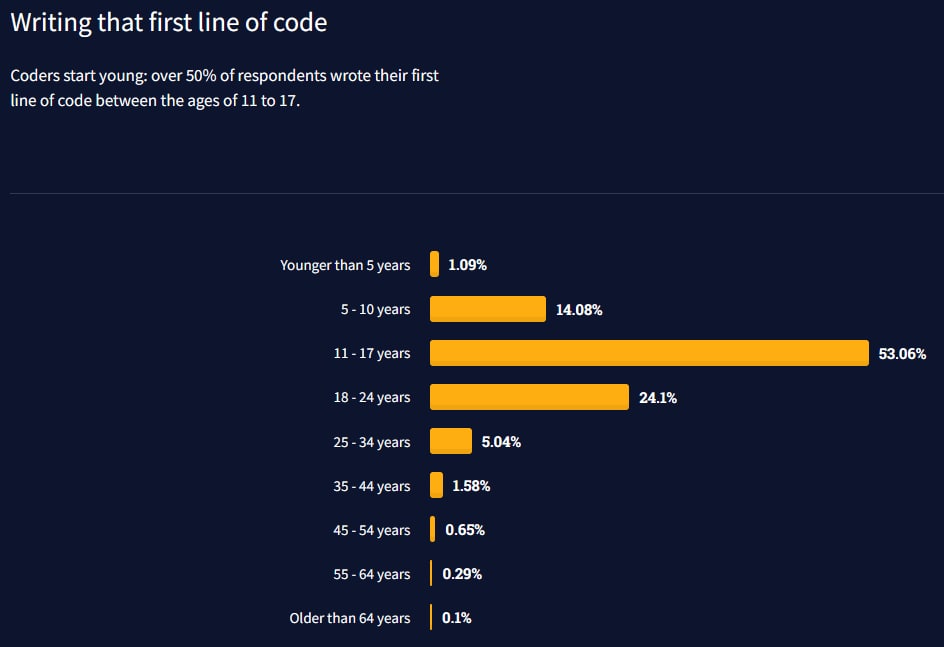Image resolution: width=944 pixels, height=647 pixels.
Task: Select the 24.1% value label
Action: click(x=658, y=398)
